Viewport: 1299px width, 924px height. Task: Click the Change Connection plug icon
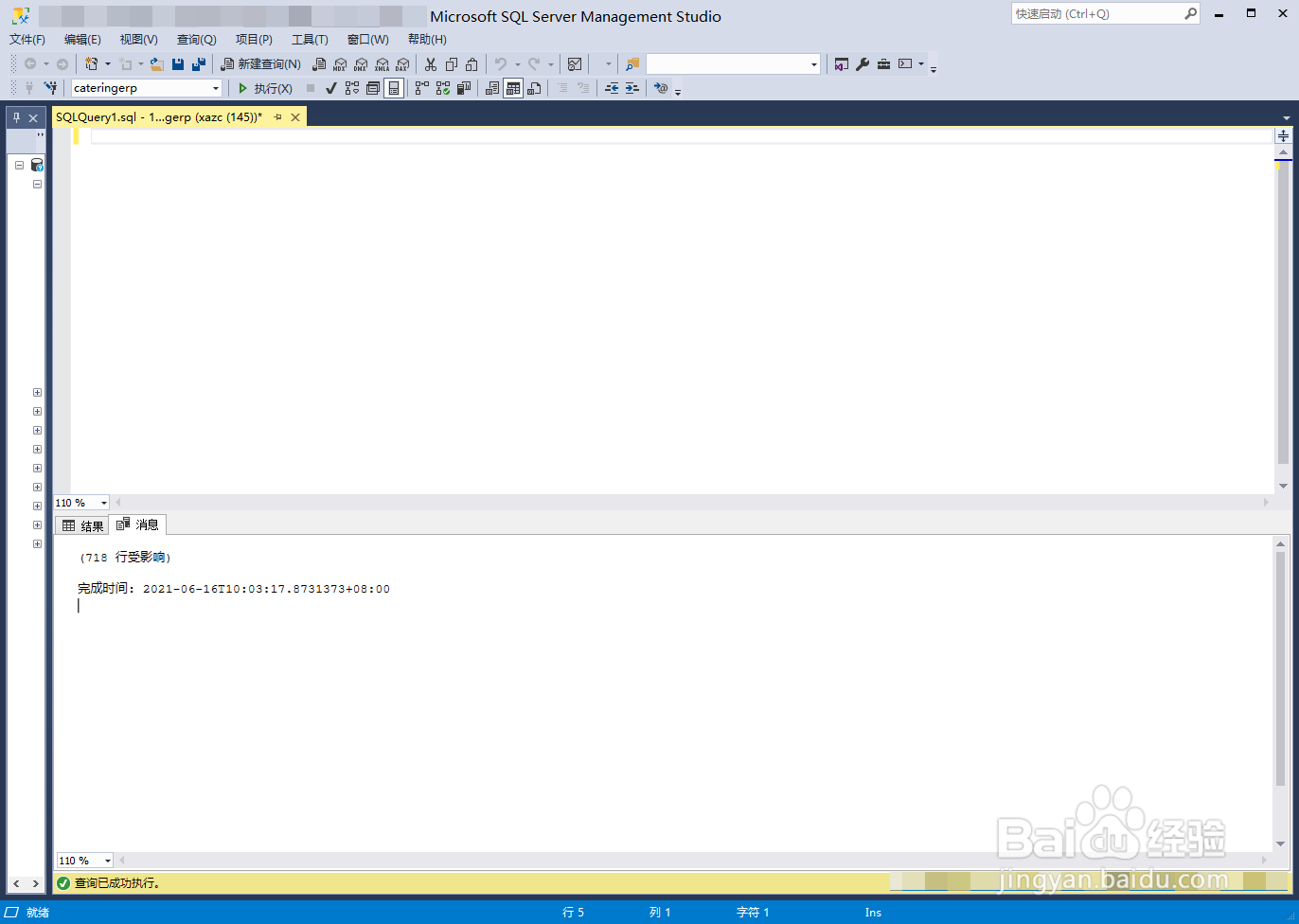51,88
